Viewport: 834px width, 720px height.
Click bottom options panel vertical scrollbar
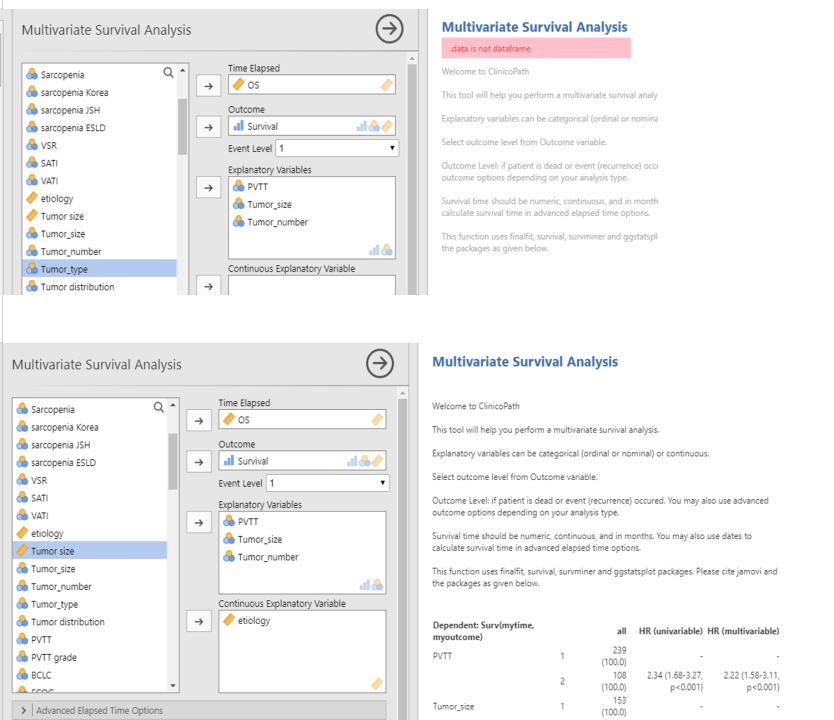tap(403, 558)
